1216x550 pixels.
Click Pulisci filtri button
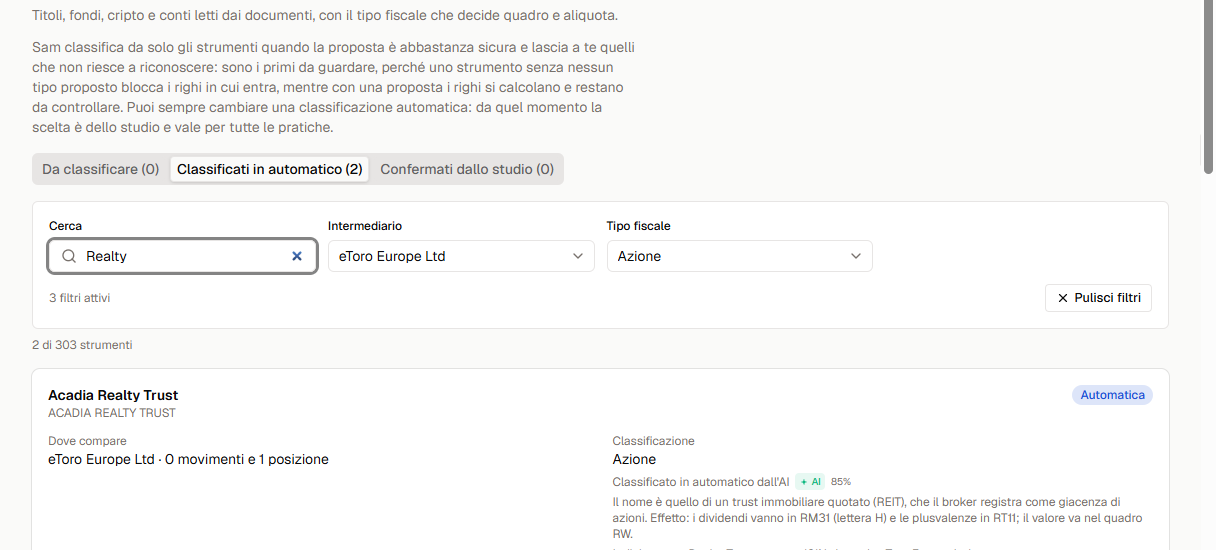click(1098, 298)
